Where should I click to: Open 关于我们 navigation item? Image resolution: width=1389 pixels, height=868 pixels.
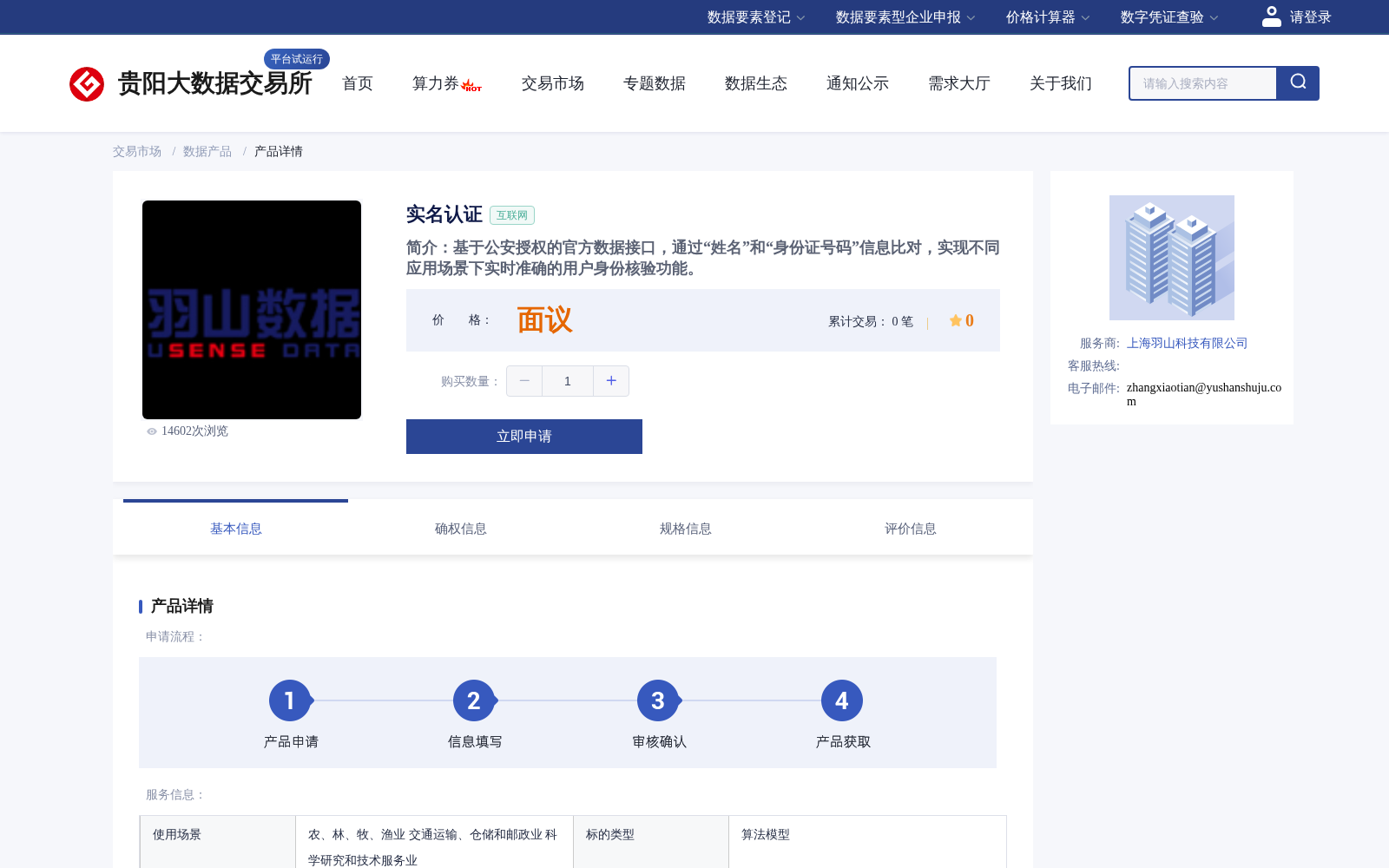tap(1061, 83)
